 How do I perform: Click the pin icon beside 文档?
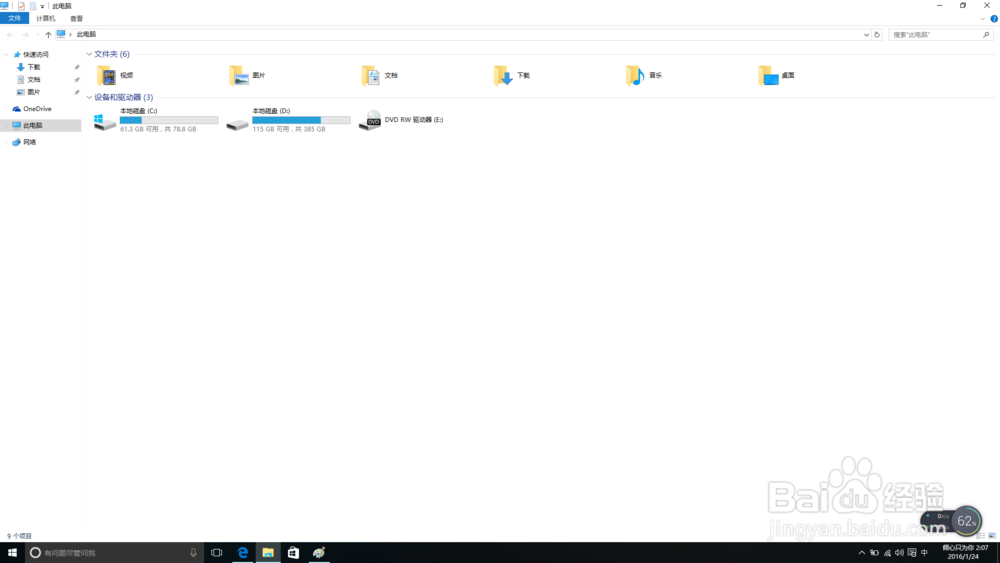click(x=77, y=80)
